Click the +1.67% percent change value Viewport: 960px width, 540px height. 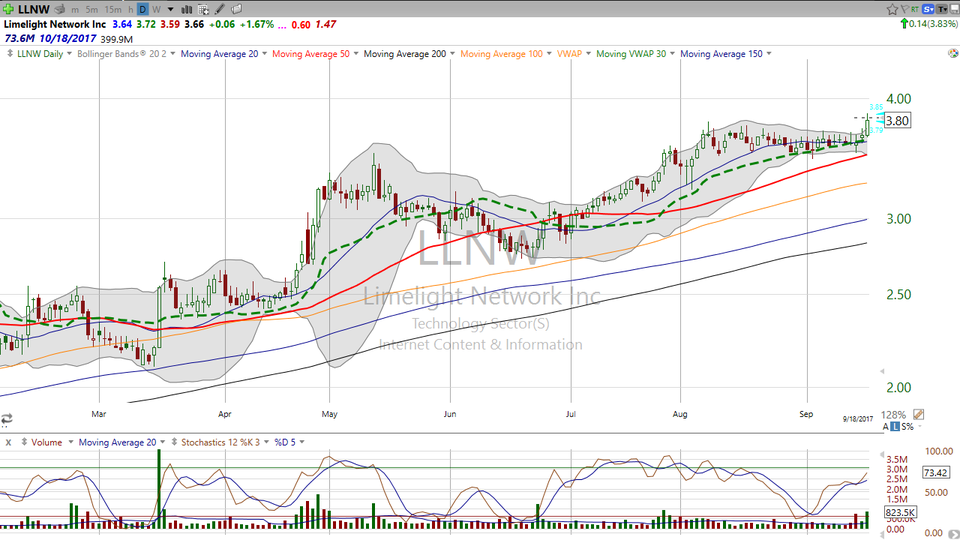256,24
